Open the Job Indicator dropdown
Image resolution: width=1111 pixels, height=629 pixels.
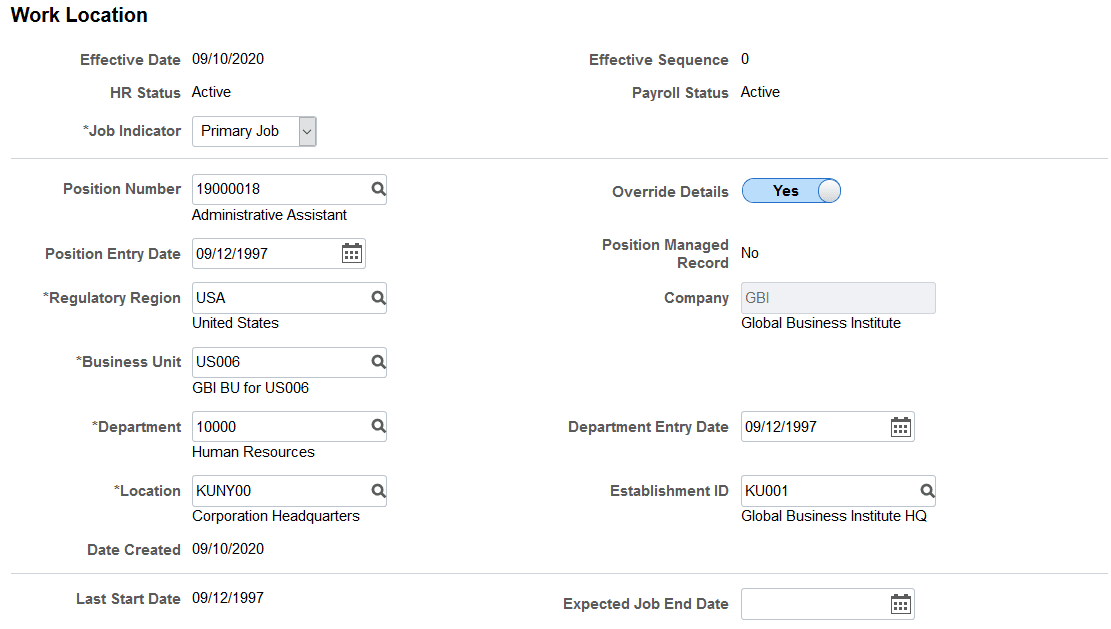(x=306, y=131)
